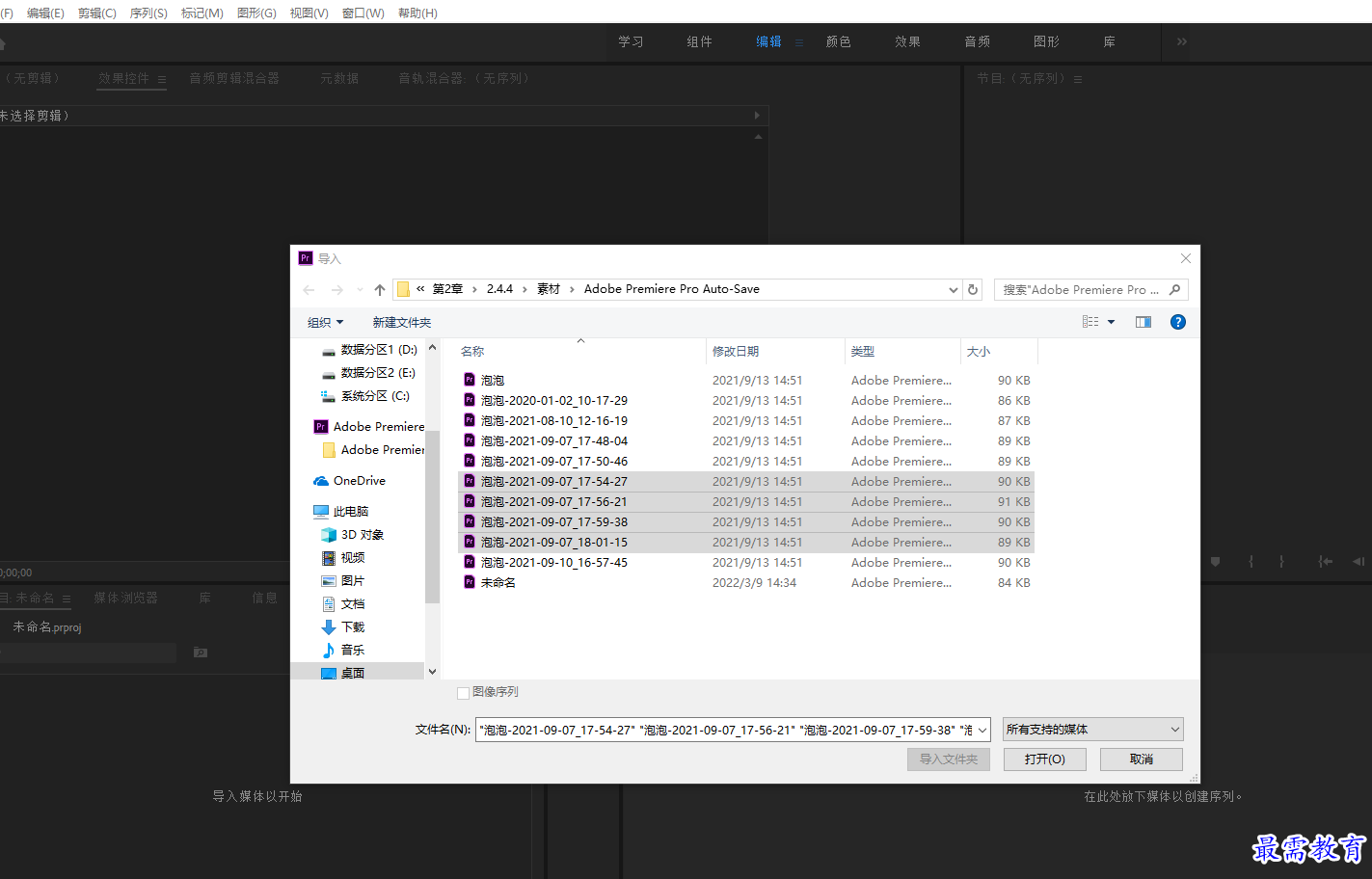Click the 取消 button
Image resolution: width=1372 pixels, height=879 pixels.
(1142, 759)
